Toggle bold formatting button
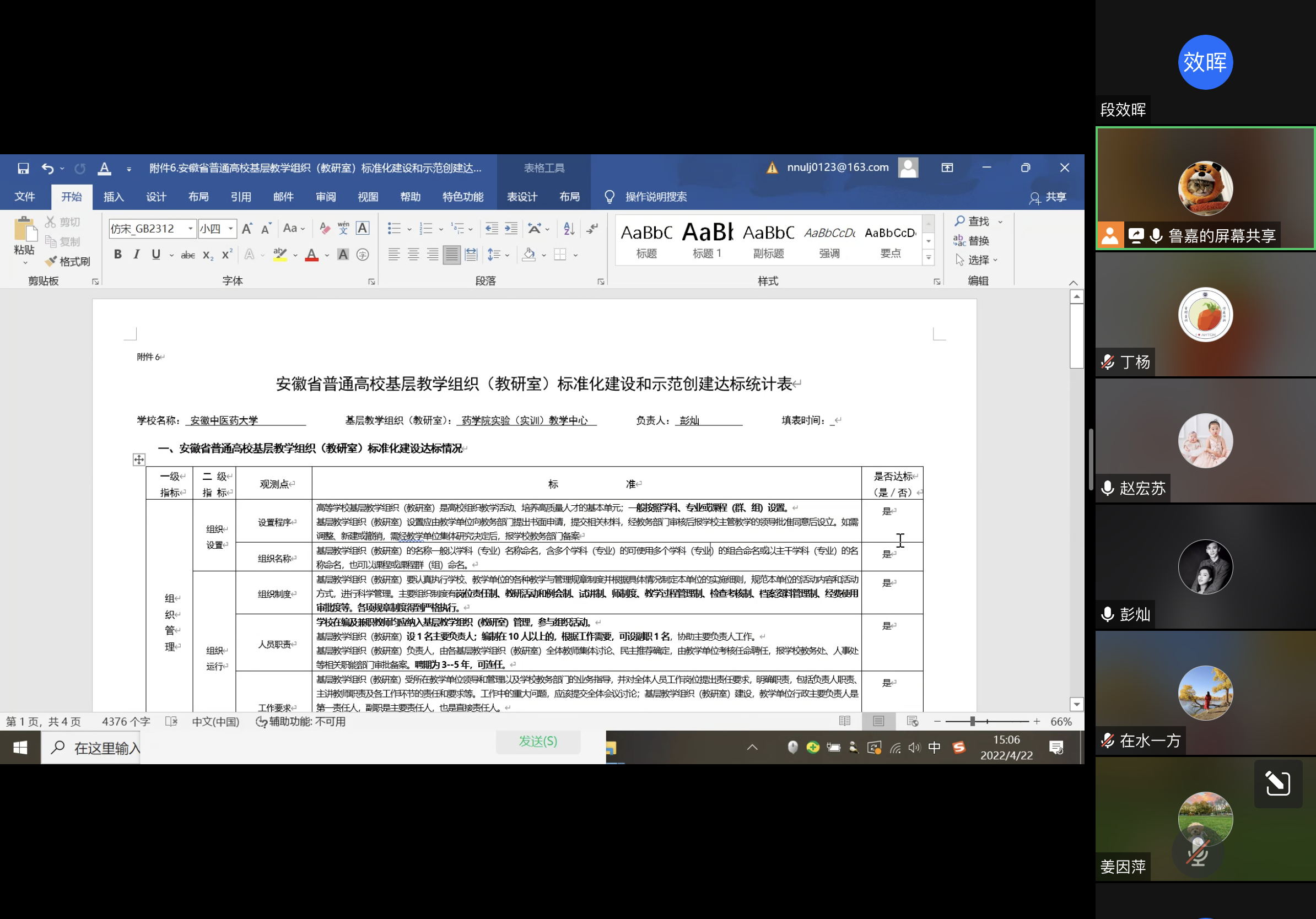The width and height of the screenshot is (1316, 919). coord(117,255)
